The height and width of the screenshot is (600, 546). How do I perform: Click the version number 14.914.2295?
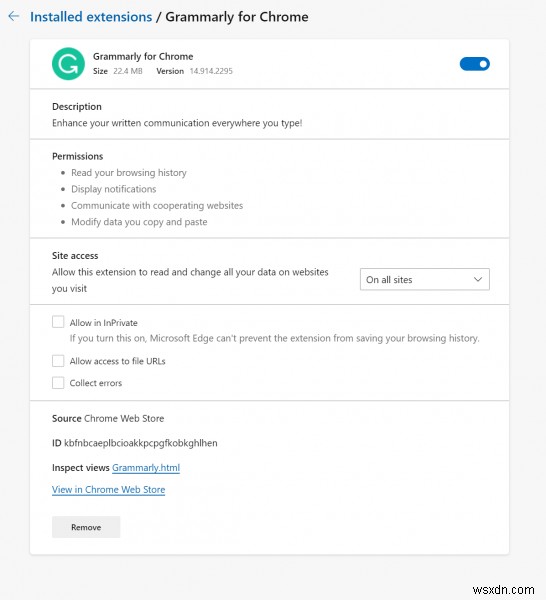coord(211,71)
